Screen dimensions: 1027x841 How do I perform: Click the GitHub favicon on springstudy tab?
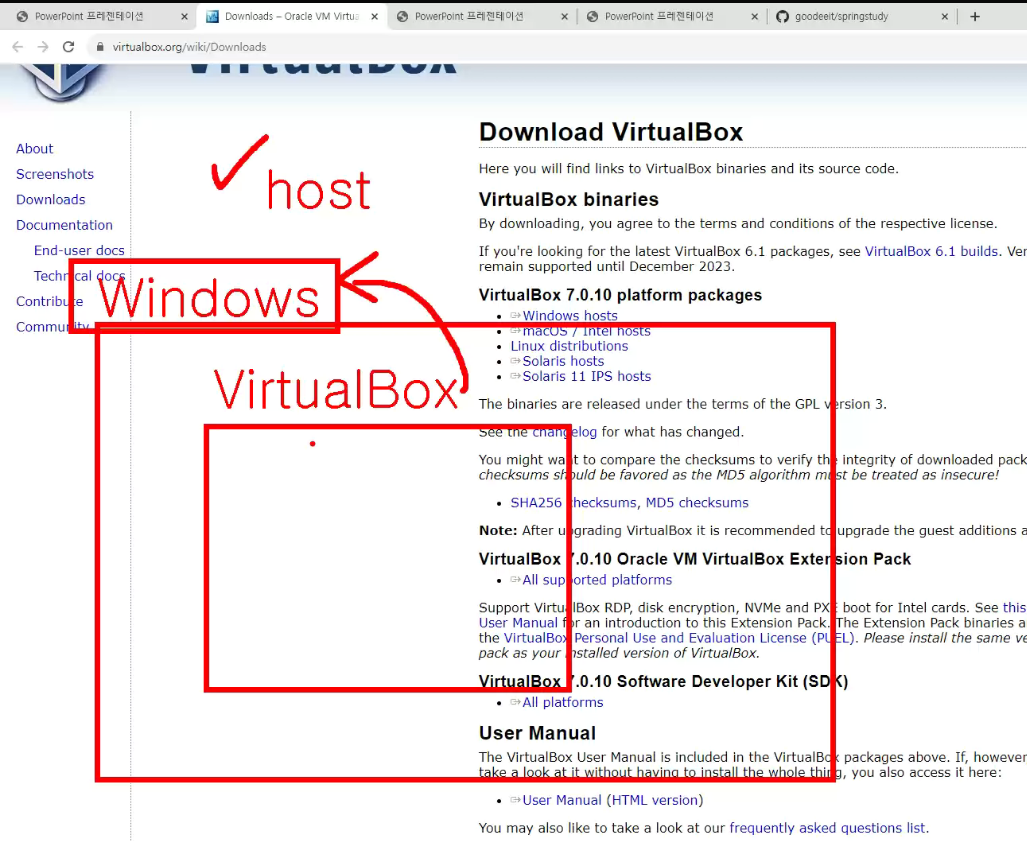pyautogui.click(x=782, y=16)
